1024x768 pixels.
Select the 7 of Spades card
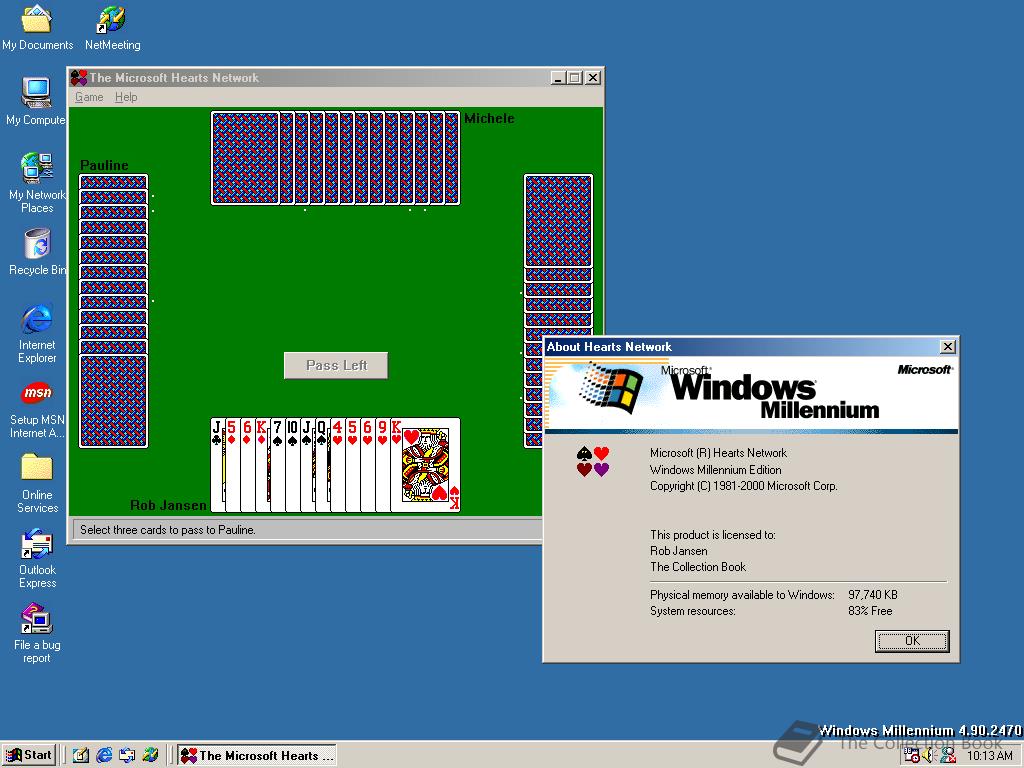[278, 465]
